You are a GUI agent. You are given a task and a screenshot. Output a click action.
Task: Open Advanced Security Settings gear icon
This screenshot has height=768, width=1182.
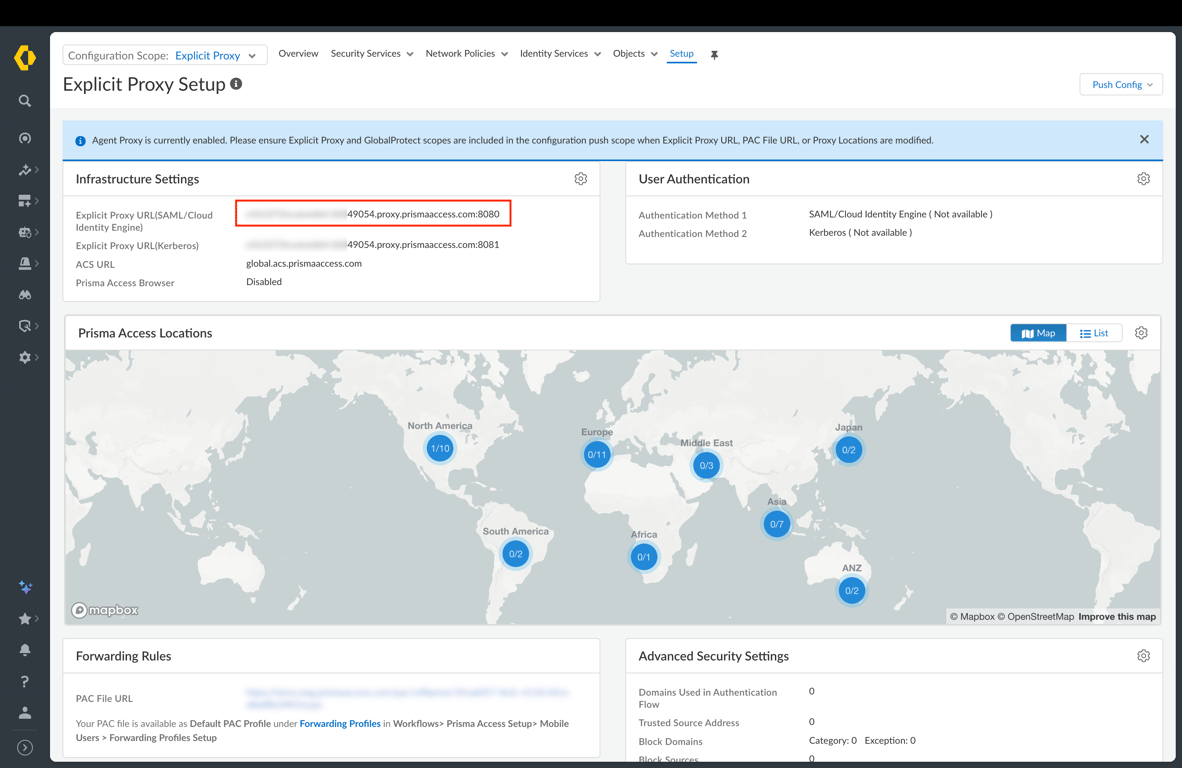click(1144, 656)
